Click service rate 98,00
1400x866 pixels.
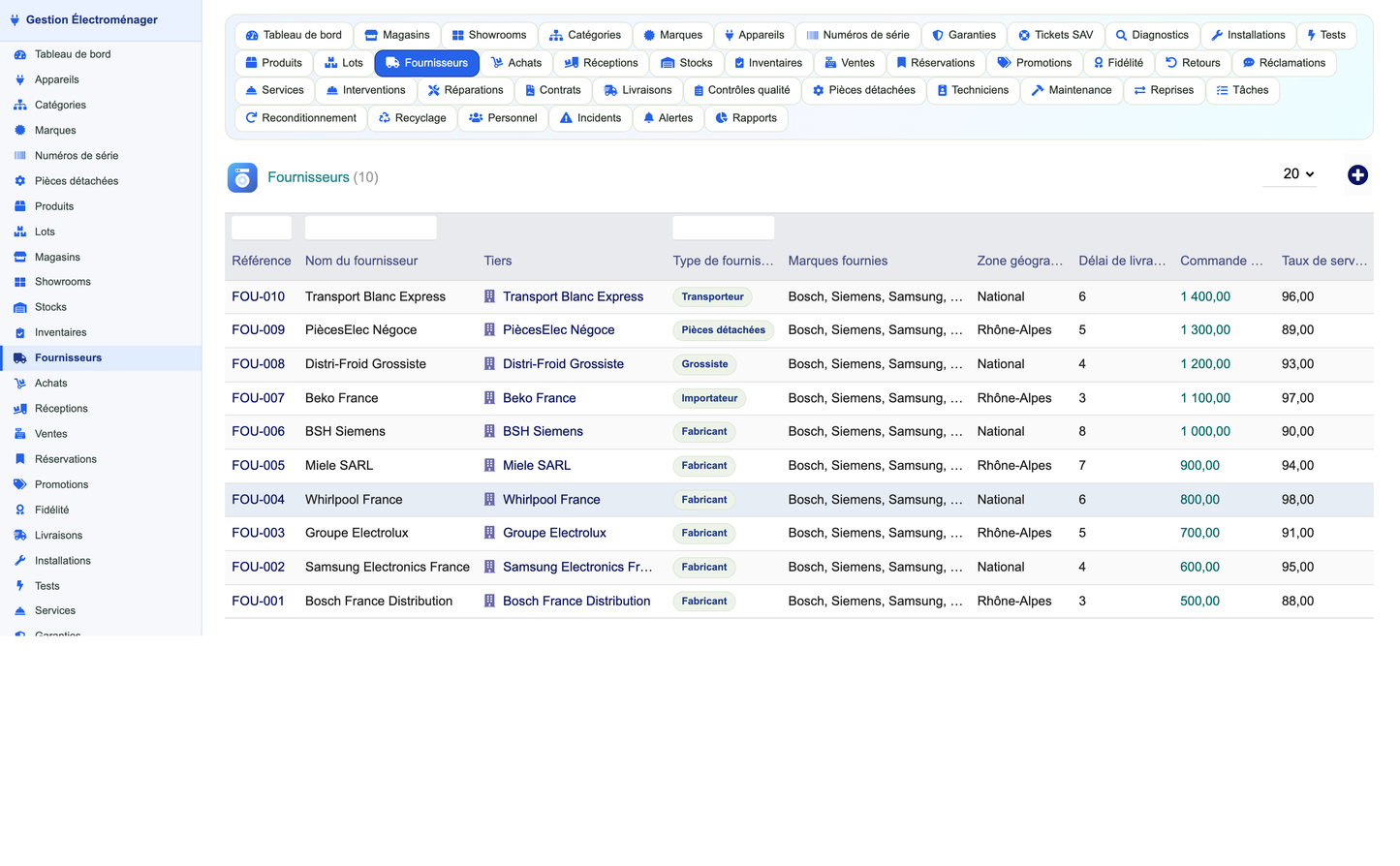coord(1297,500)
